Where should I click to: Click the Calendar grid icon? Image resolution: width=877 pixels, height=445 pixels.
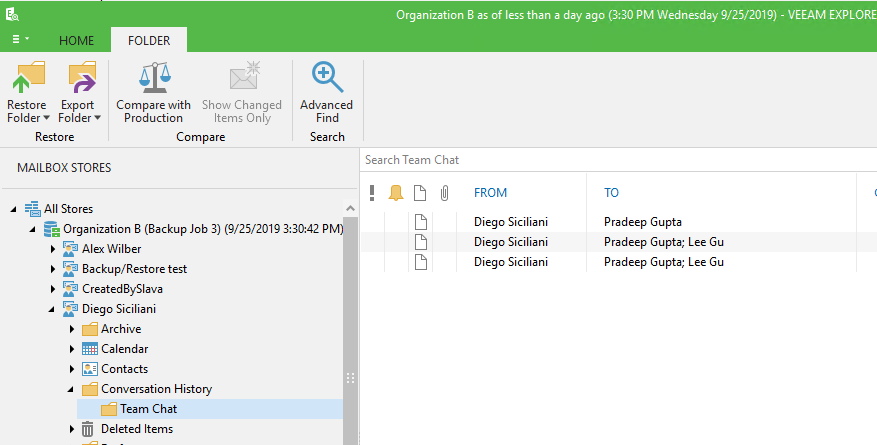(89, 349)
